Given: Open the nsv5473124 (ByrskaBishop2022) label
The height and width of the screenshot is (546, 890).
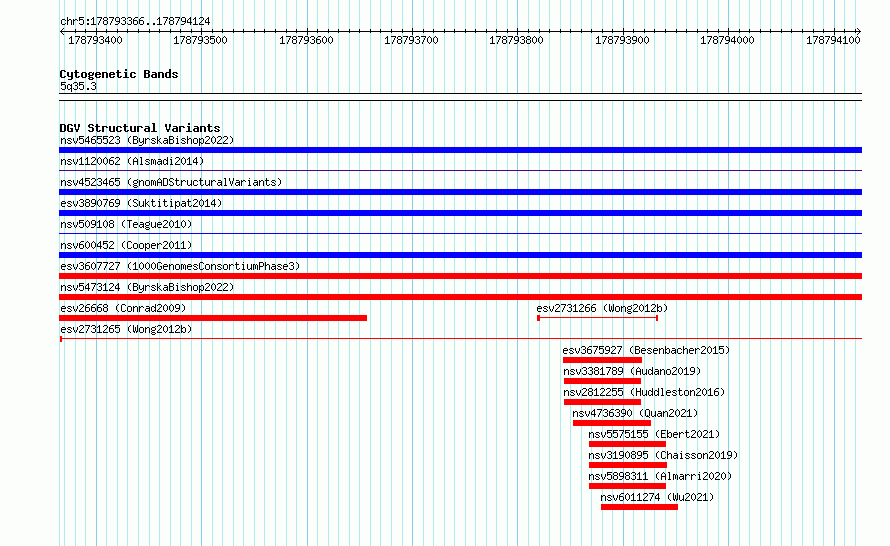Looking at the screenshot, I should 147,287.
